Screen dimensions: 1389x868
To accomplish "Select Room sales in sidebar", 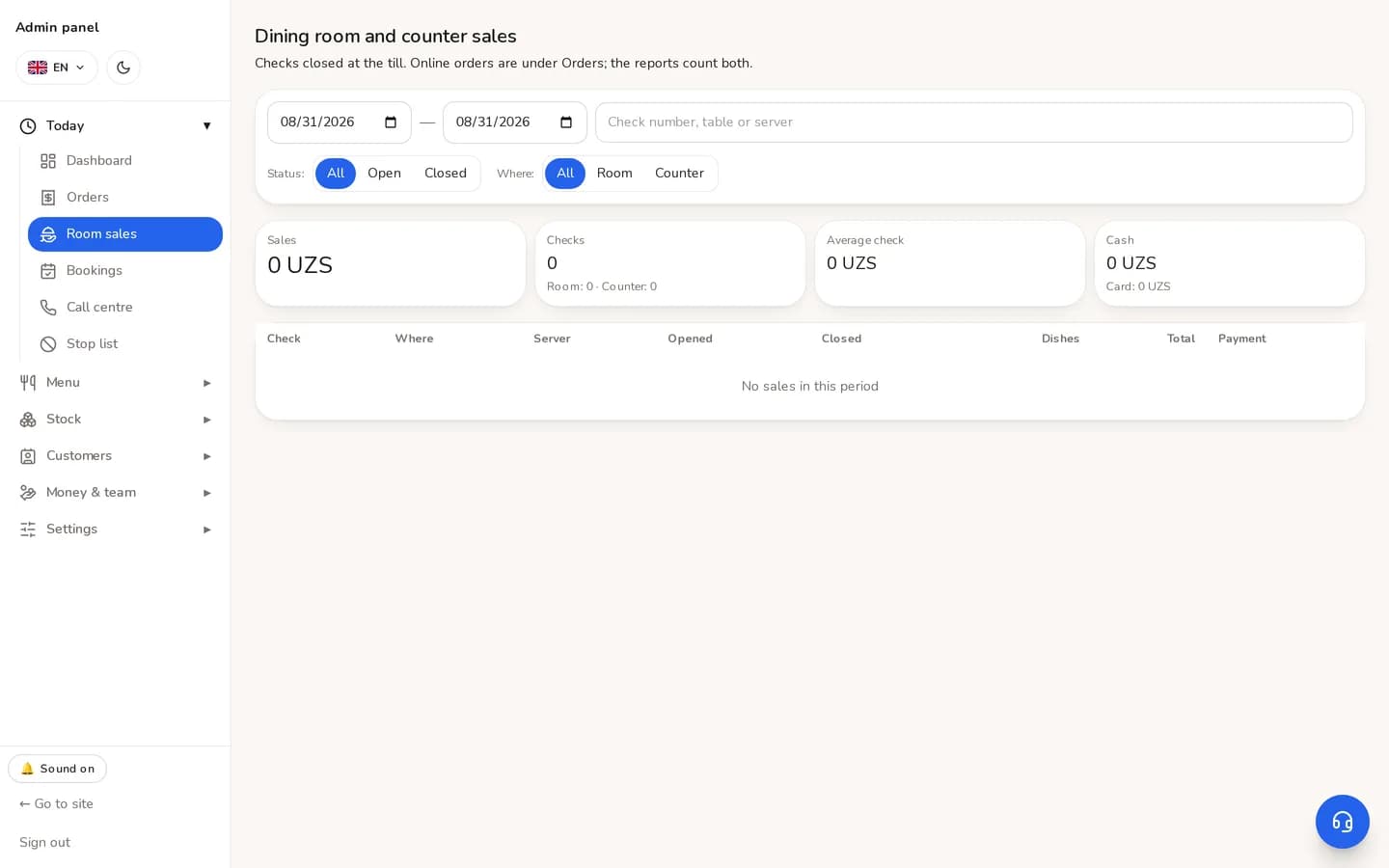I will (125, 234).
